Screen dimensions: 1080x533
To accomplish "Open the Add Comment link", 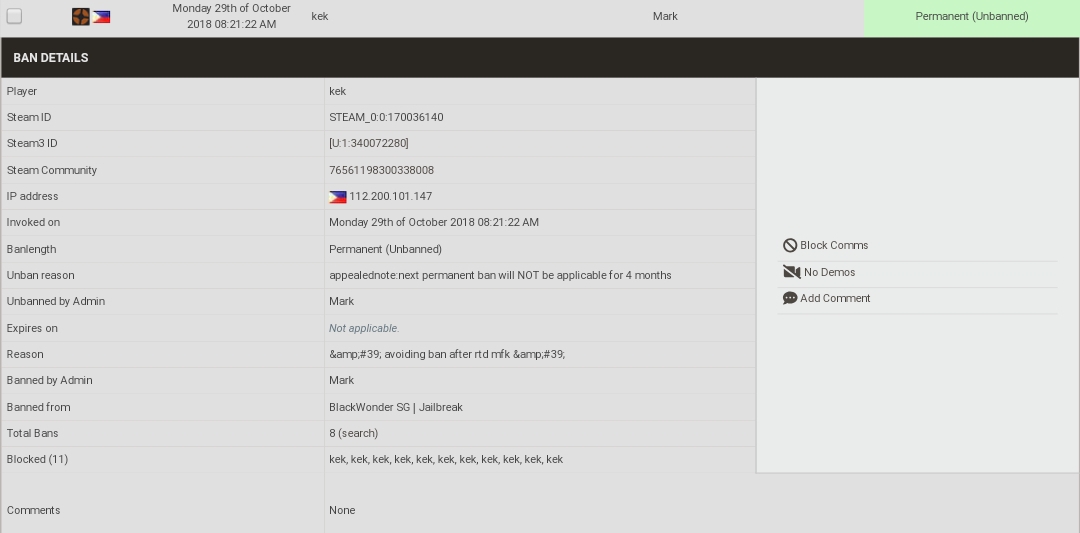I will point(835,298).
